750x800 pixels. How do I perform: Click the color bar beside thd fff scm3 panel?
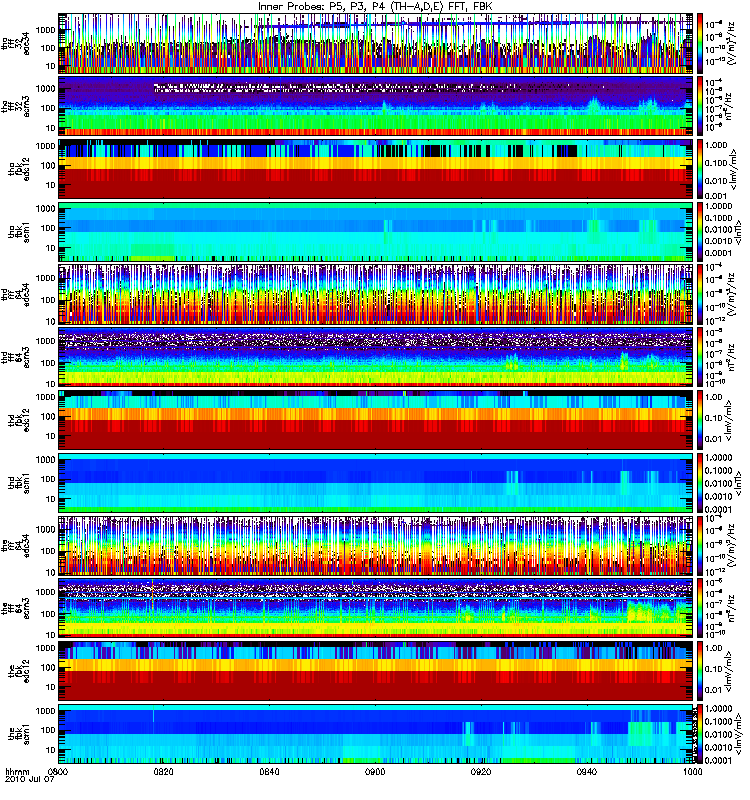(700, 357)
